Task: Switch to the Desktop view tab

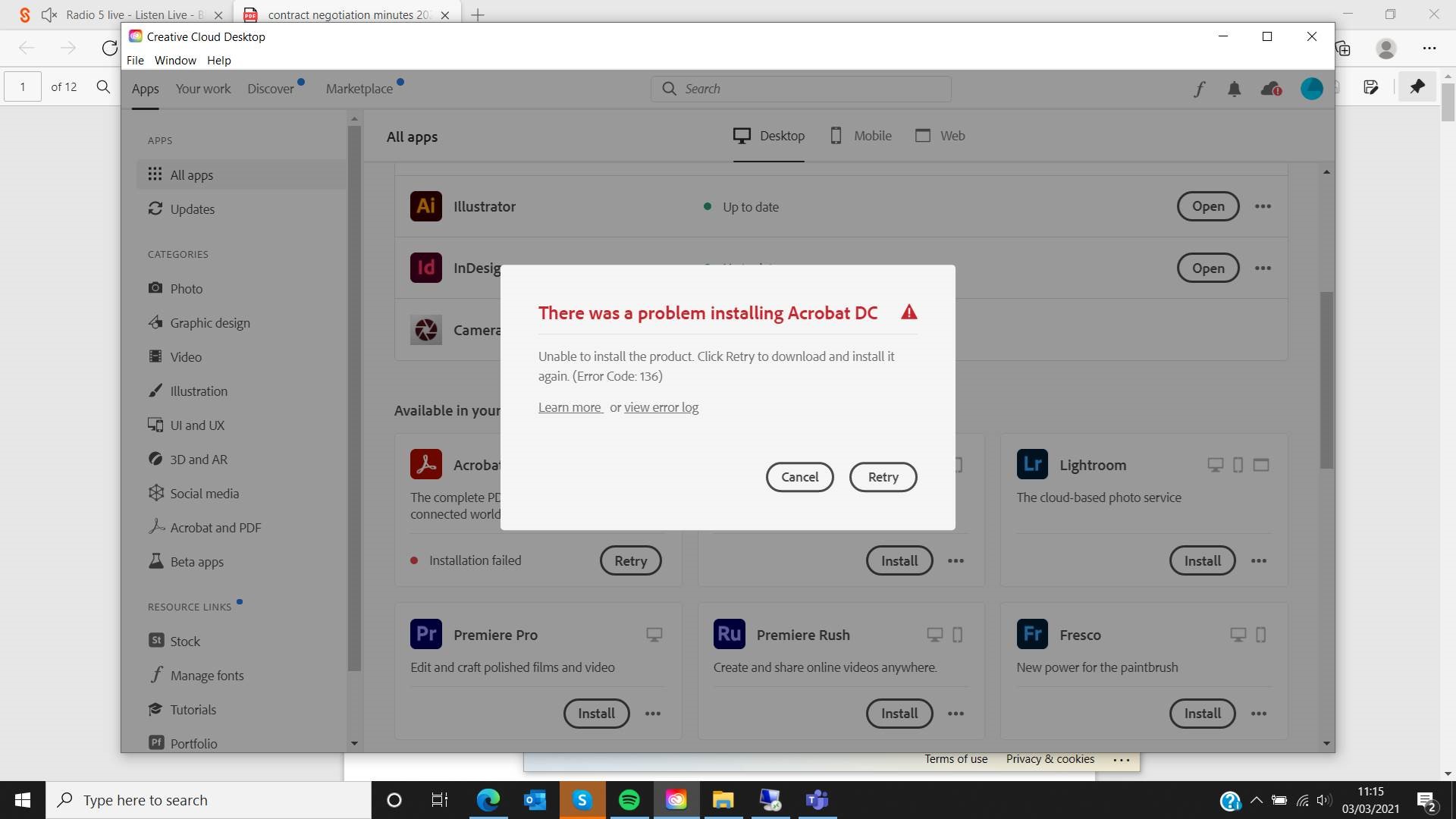Action: (x=770, y=135)
